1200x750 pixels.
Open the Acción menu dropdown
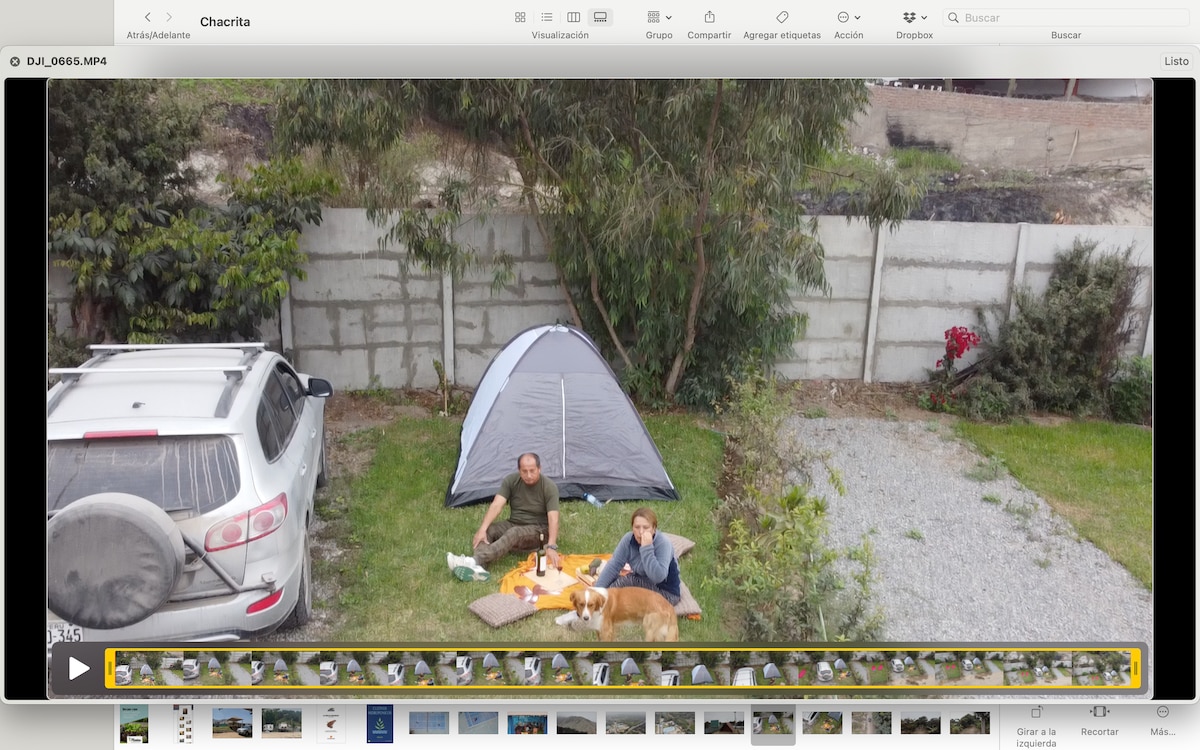[x=848, y=17]
